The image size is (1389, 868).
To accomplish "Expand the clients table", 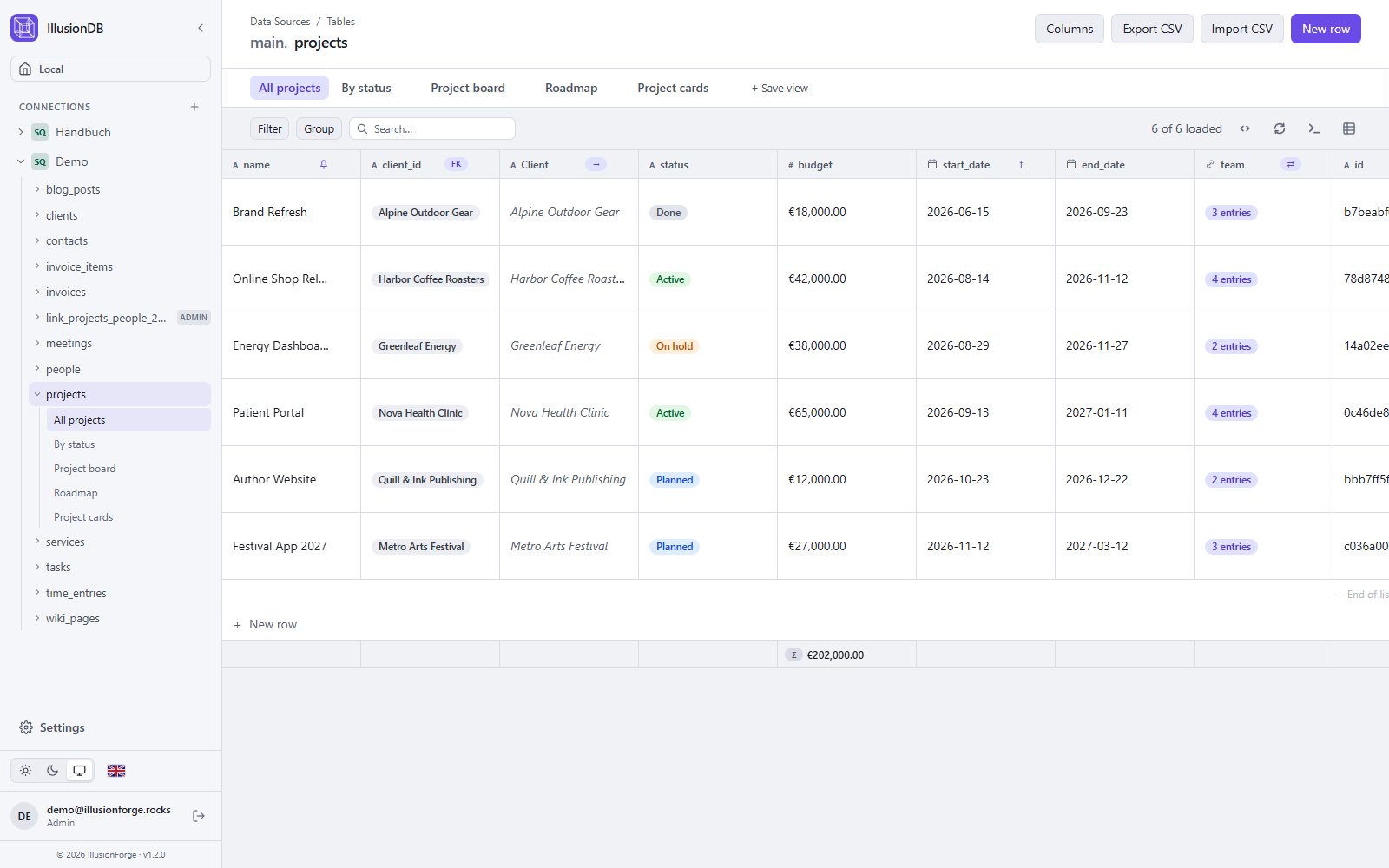I will (37, 215).
